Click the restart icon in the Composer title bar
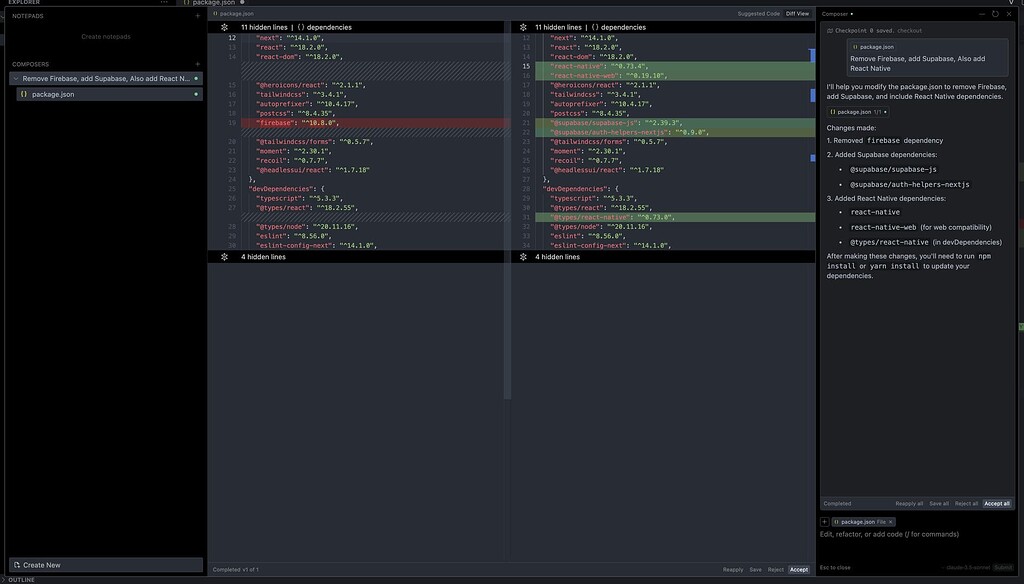1024x584 pixels. pos(994,14)
